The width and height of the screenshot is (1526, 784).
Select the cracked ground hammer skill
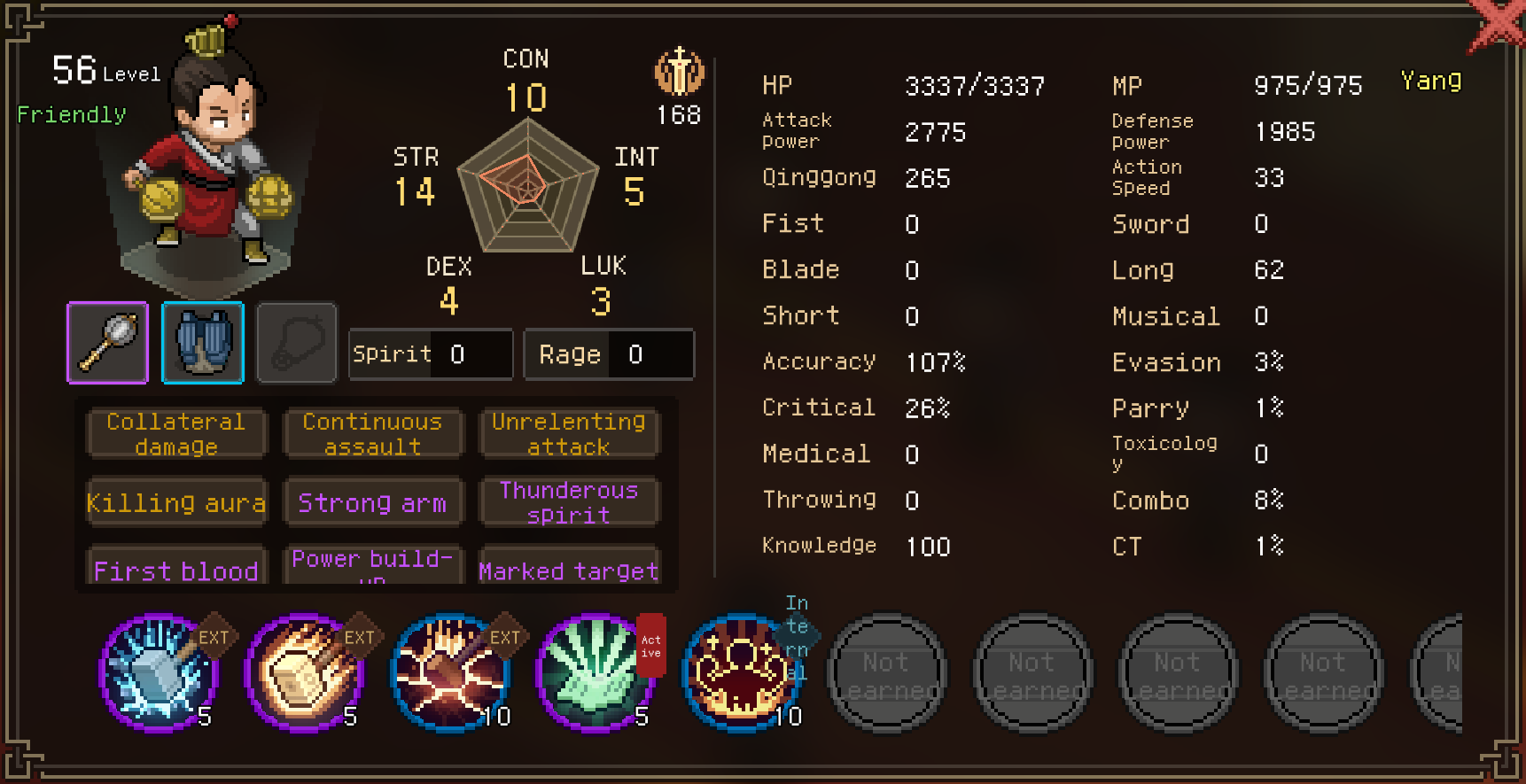click(x=450, y=673)
